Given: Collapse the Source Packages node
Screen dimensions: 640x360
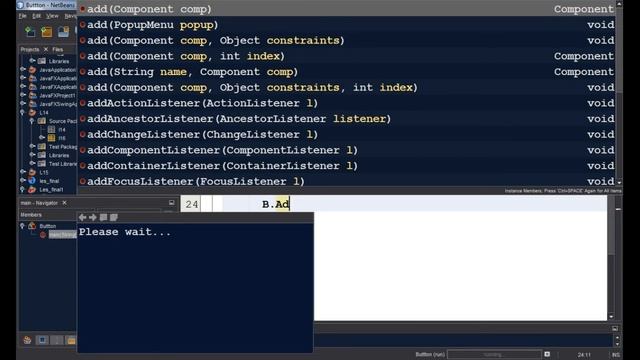Looking at the screenshot, I should click(x=32, y=121).
